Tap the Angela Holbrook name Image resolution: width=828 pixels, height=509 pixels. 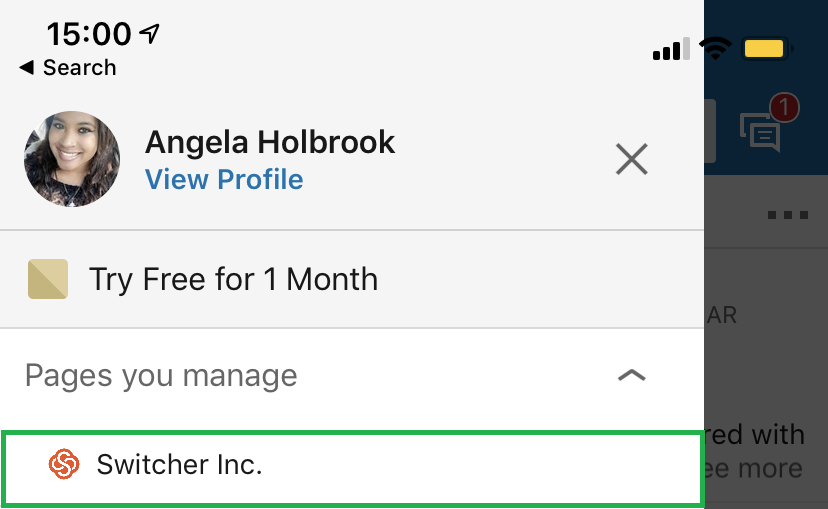pyautogui.click(x=270, y=142)
